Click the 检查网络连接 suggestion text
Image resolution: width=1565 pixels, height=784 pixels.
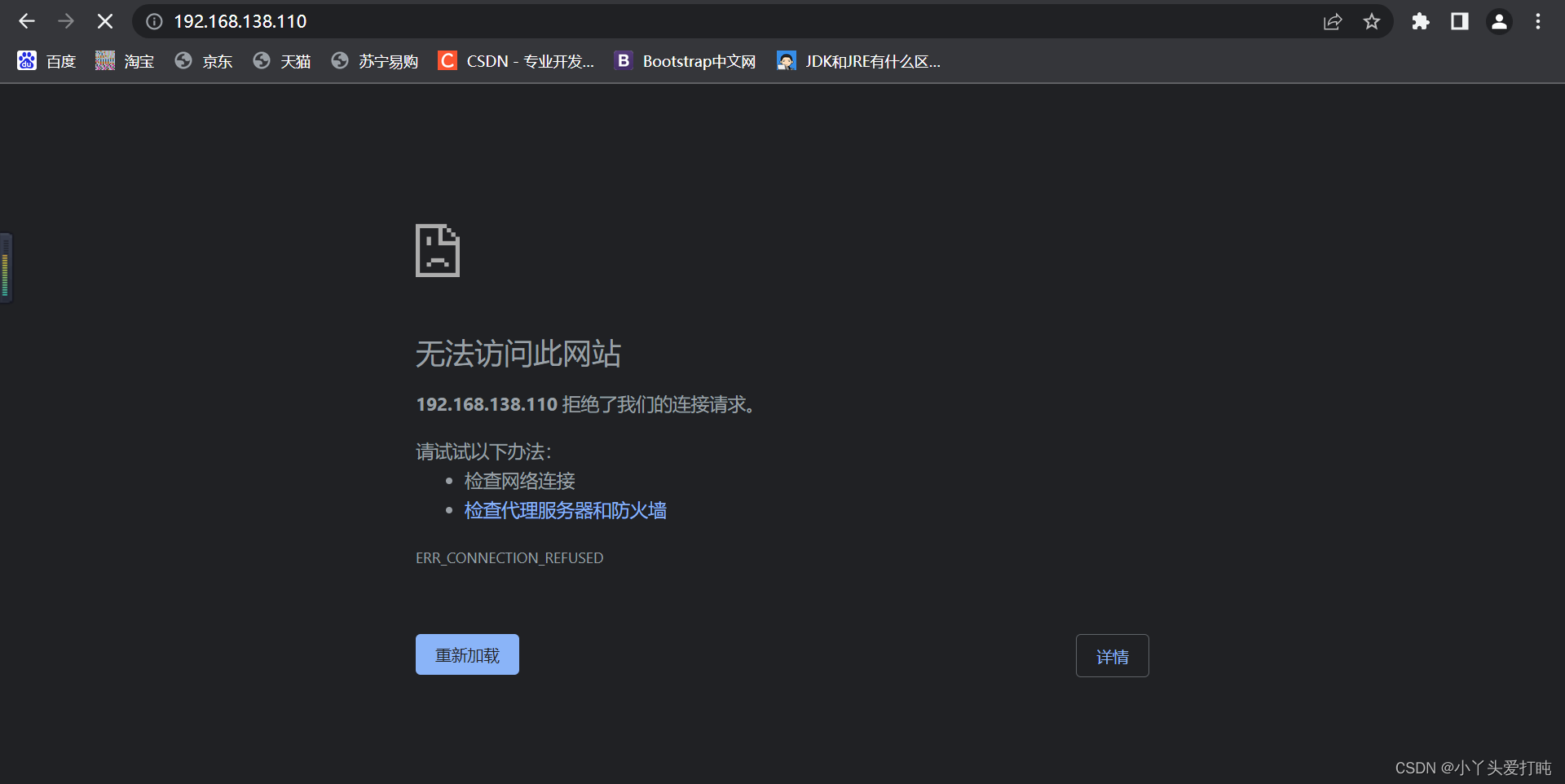pyautogui.click(x=520, y=481)
